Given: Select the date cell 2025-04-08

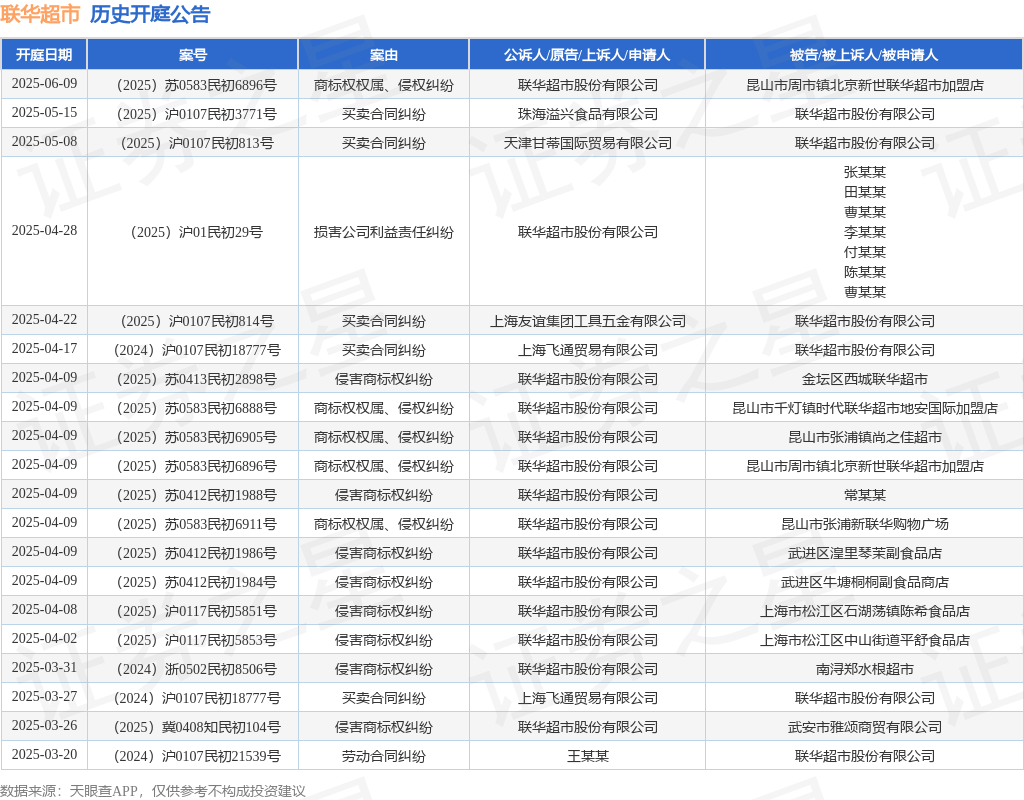Looking at the screenshot, I should [44, 609].
